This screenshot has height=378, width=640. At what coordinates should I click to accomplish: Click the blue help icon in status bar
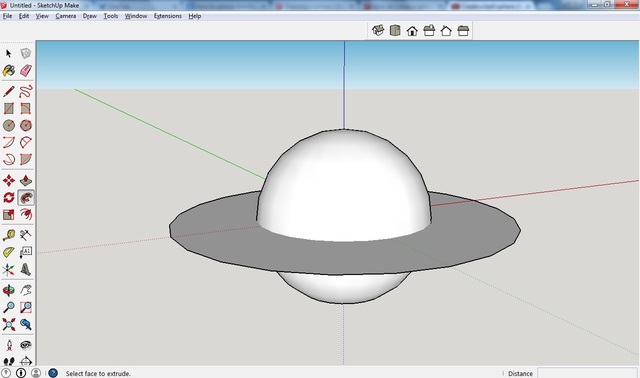53,373
